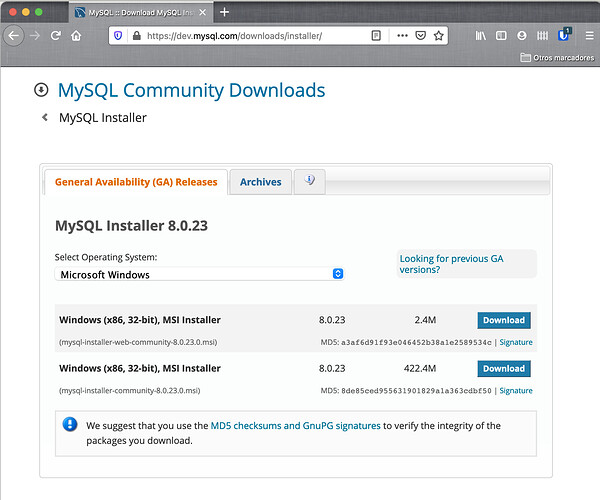Open the browser home page icon
This screenshot has height=500, width=600.
pyautogui.click(x=76, y=36)
